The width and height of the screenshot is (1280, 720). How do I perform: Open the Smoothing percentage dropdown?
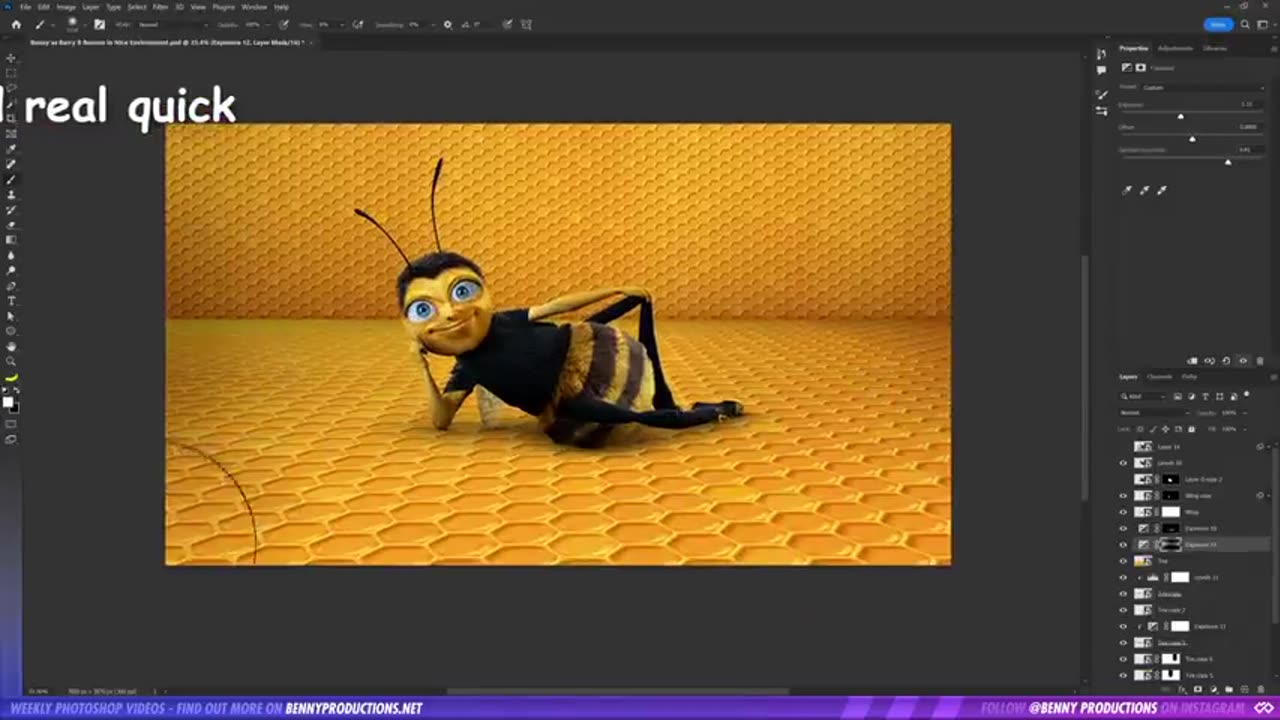(432, 24)
